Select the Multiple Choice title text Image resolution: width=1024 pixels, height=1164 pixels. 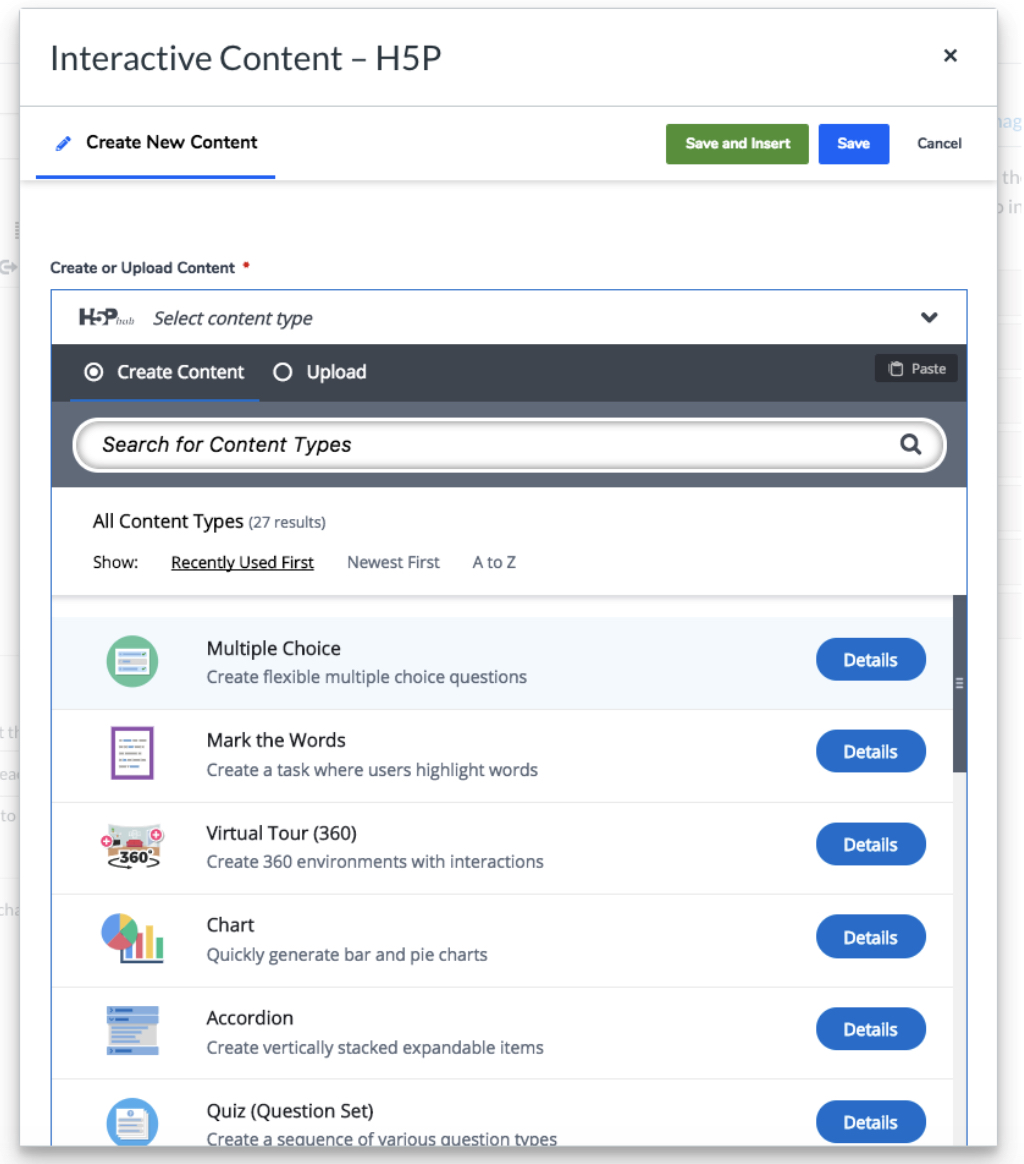tap(273, 648)
